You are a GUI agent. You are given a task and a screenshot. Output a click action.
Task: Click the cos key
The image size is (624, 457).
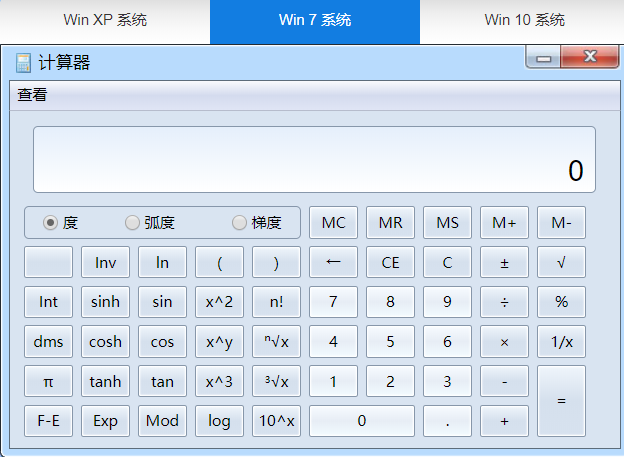tap(162, 342)
